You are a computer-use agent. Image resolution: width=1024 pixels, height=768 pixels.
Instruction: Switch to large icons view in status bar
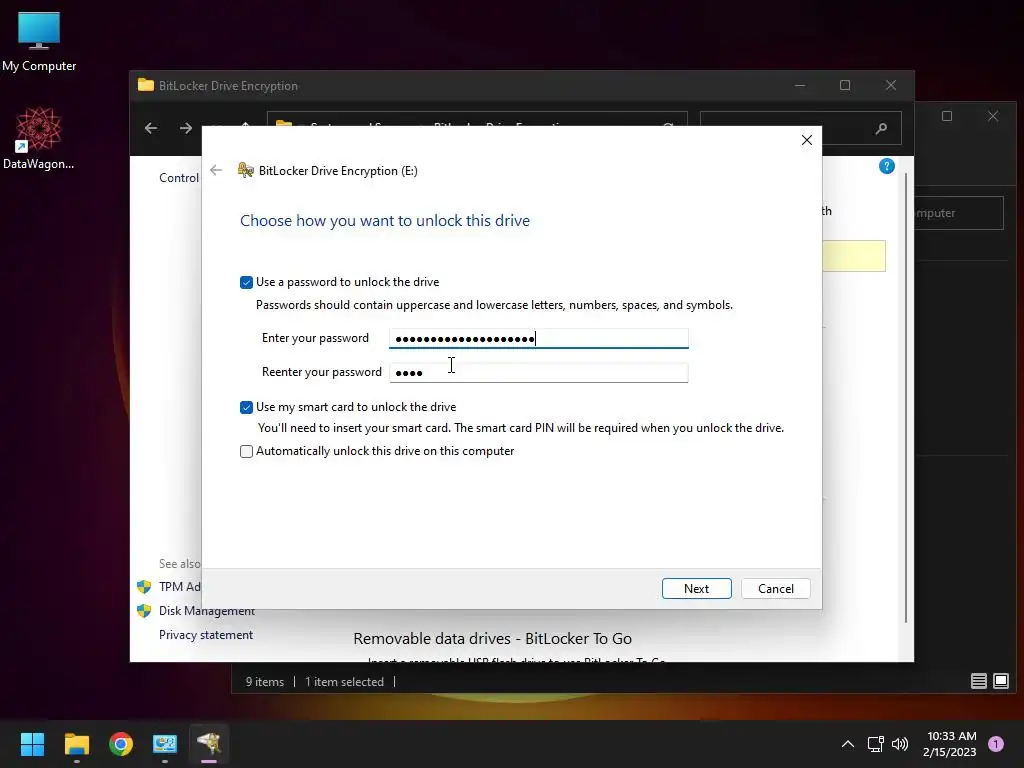(x=1000, y=681)
